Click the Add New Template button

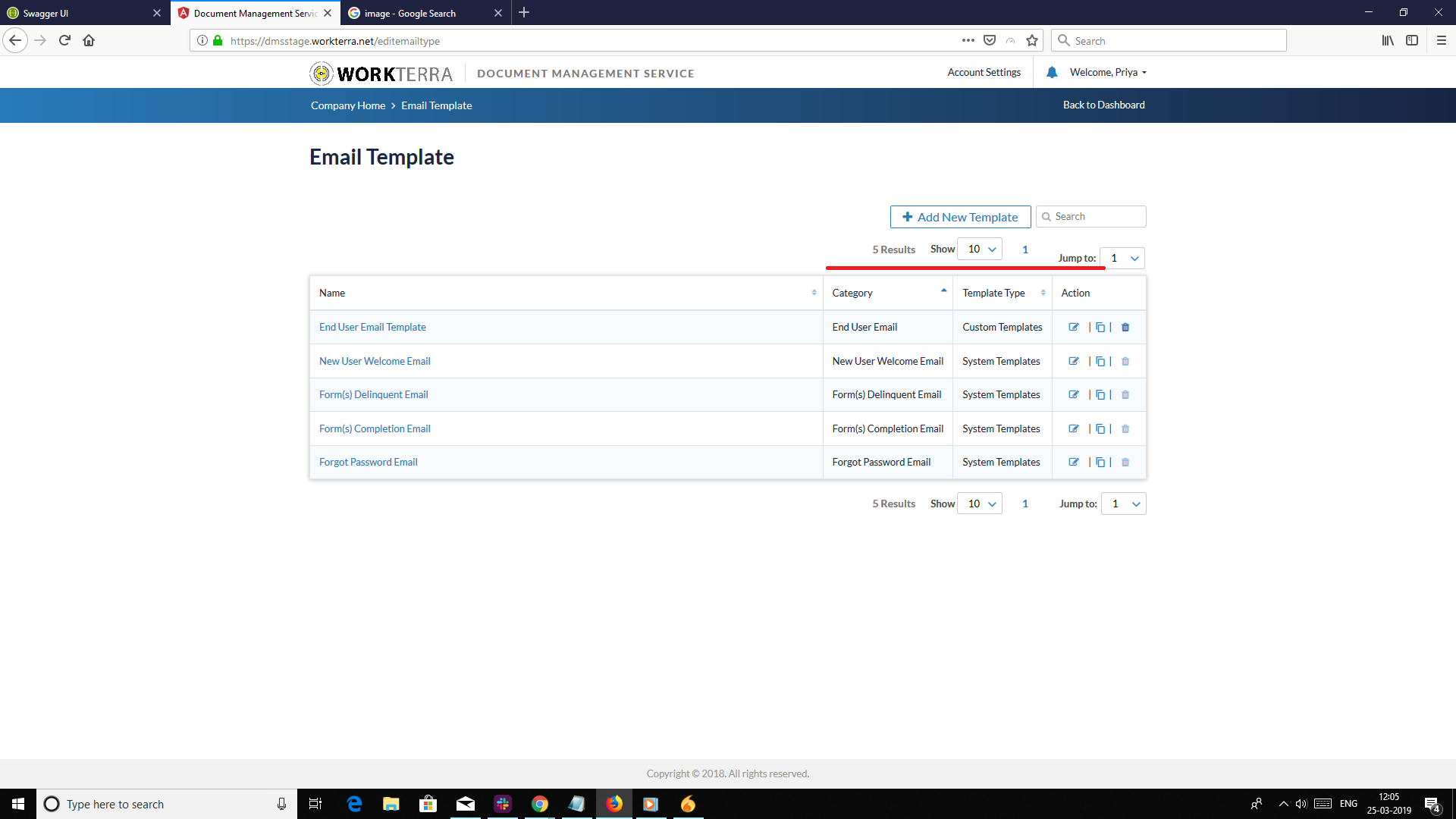960,217
